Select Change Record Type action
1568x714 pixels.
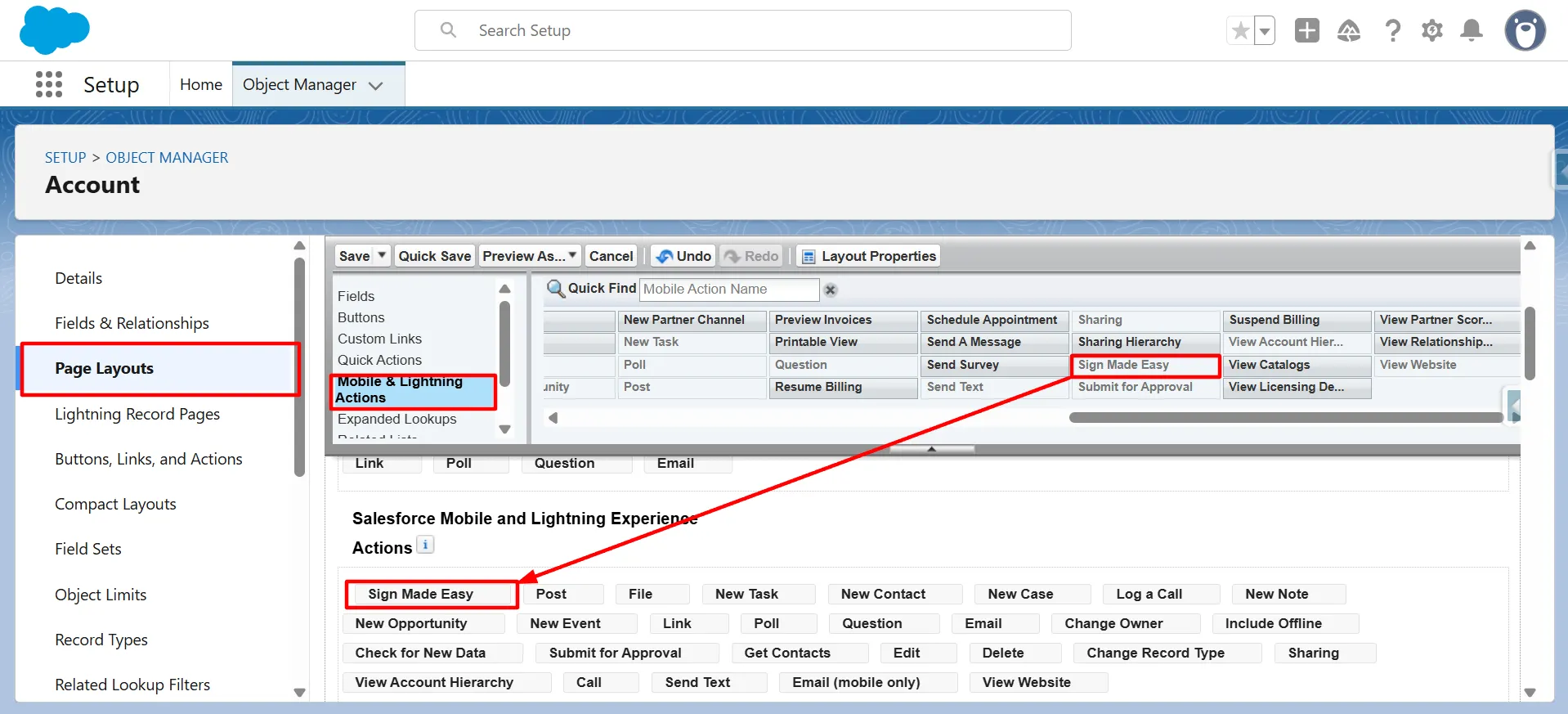[1167, 653]
